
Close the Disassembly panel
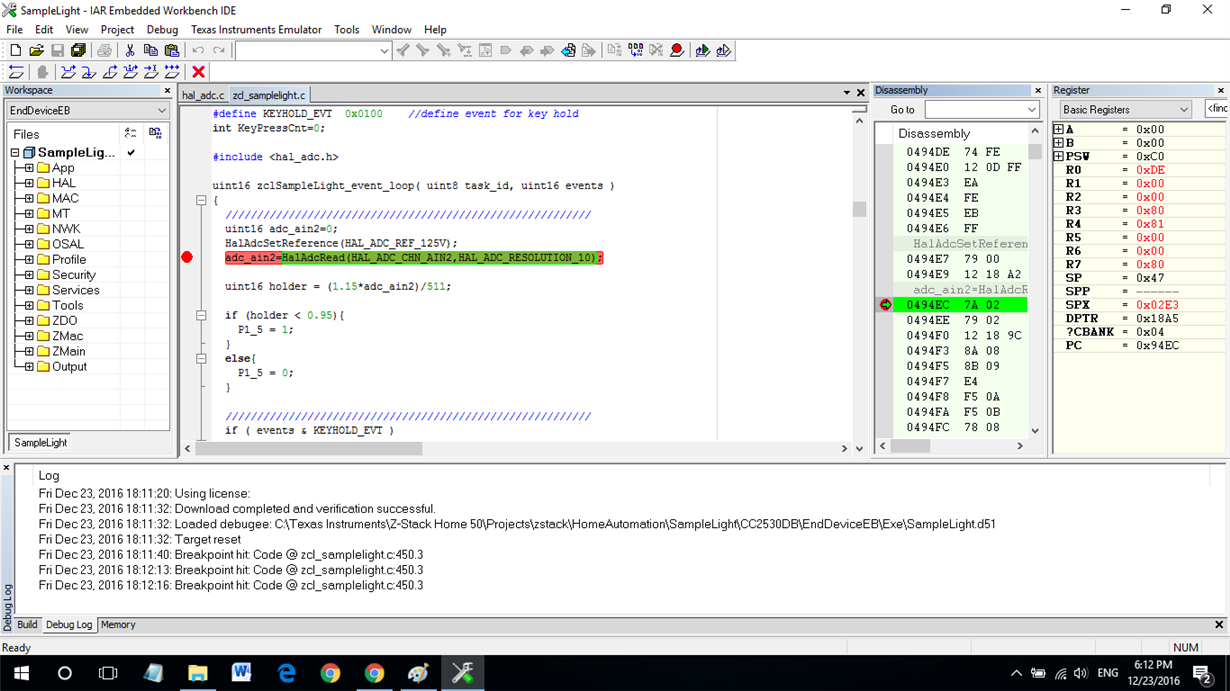tap(1038, 90)
